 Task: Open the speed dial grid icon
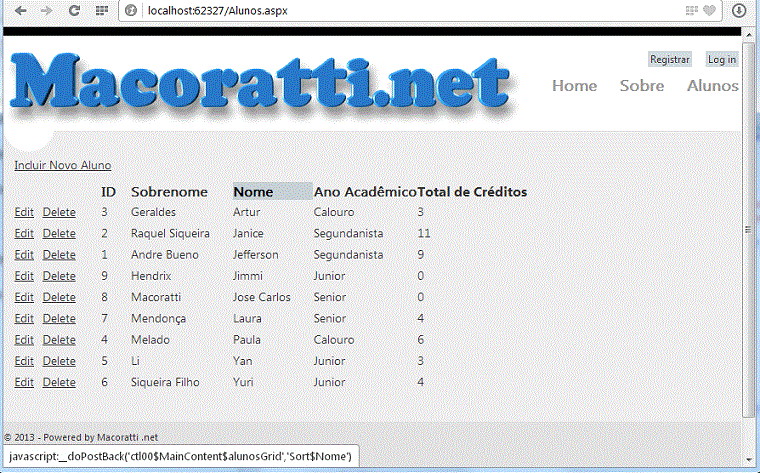(x=101, y=11)
